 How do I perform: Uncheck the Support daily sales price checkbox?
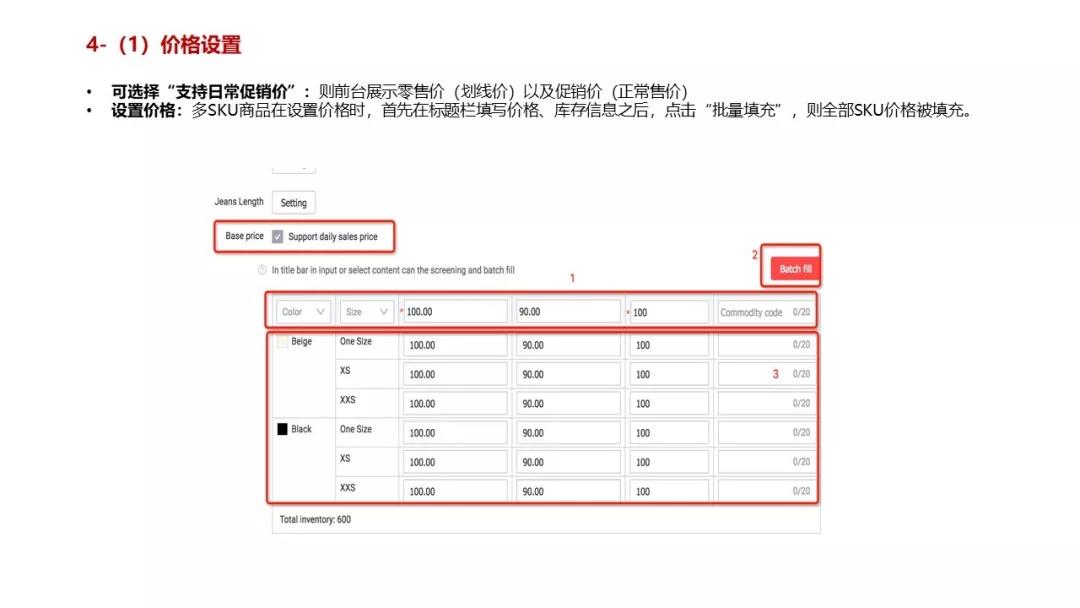coord(276,236)
